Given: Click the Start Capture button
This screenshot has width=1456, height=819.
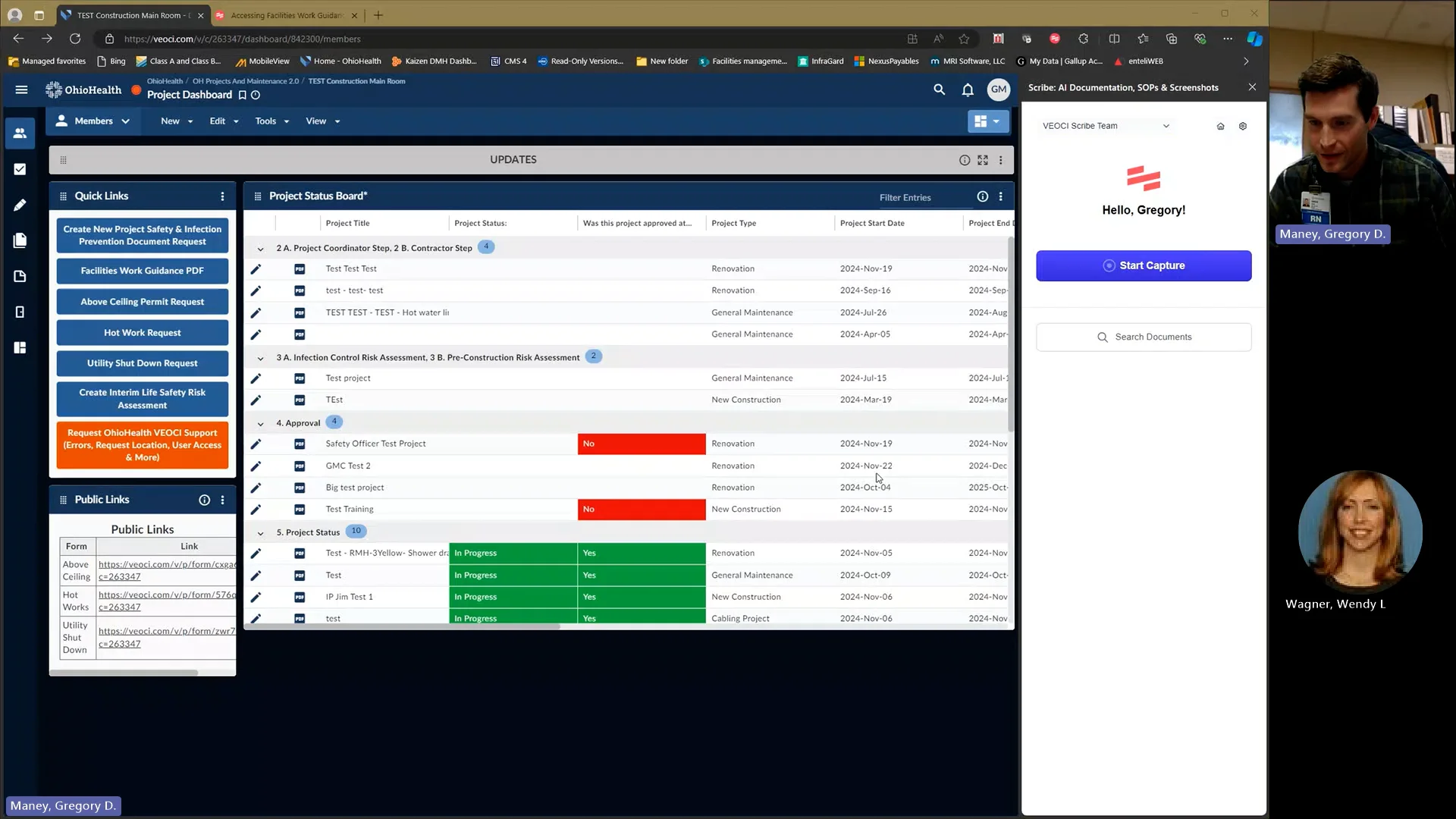Looking at the screenshot, I should pyautogui.click(x=1143, y=265).
